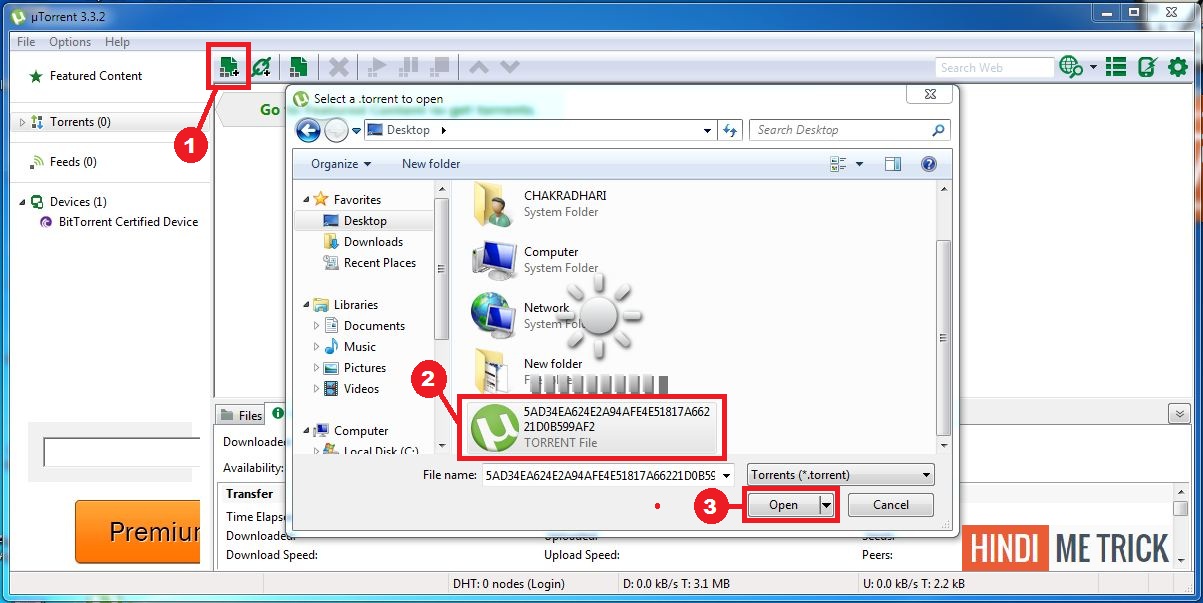
Task: Click the web search globe icon
Action: click(x=1070, y=67)
